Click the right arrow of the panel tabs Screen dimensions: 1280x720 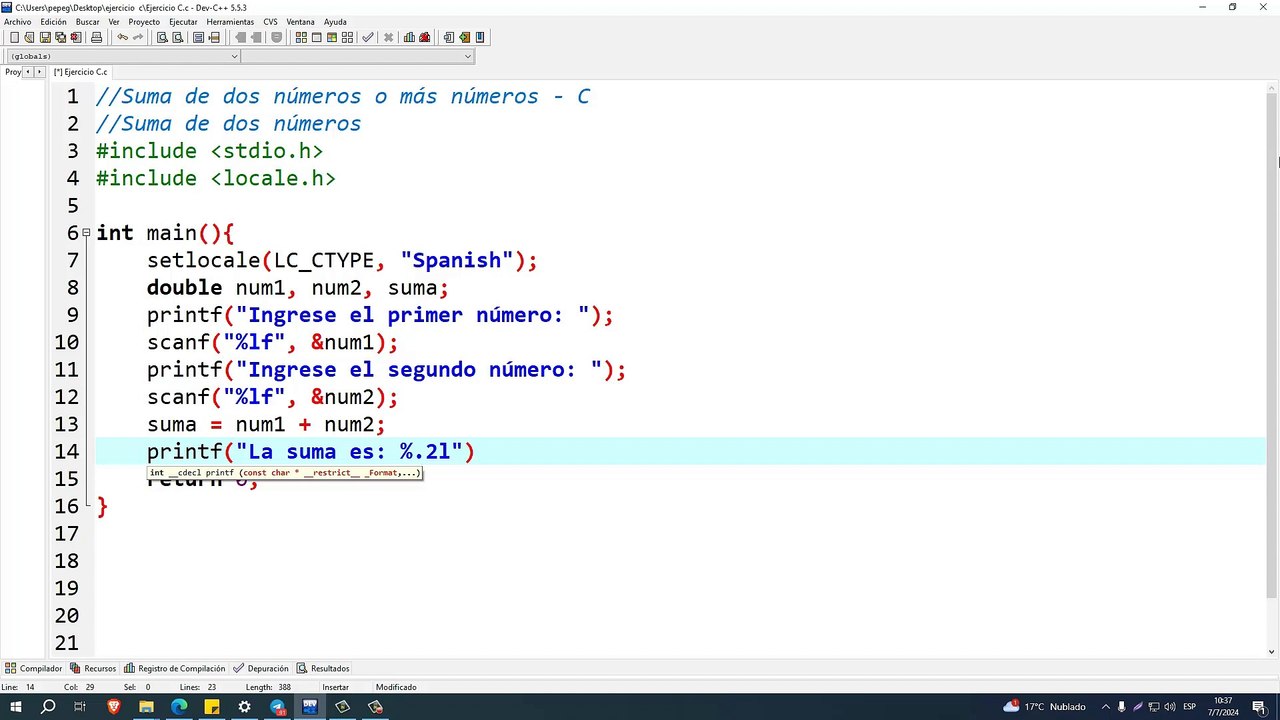coord(40,72)
